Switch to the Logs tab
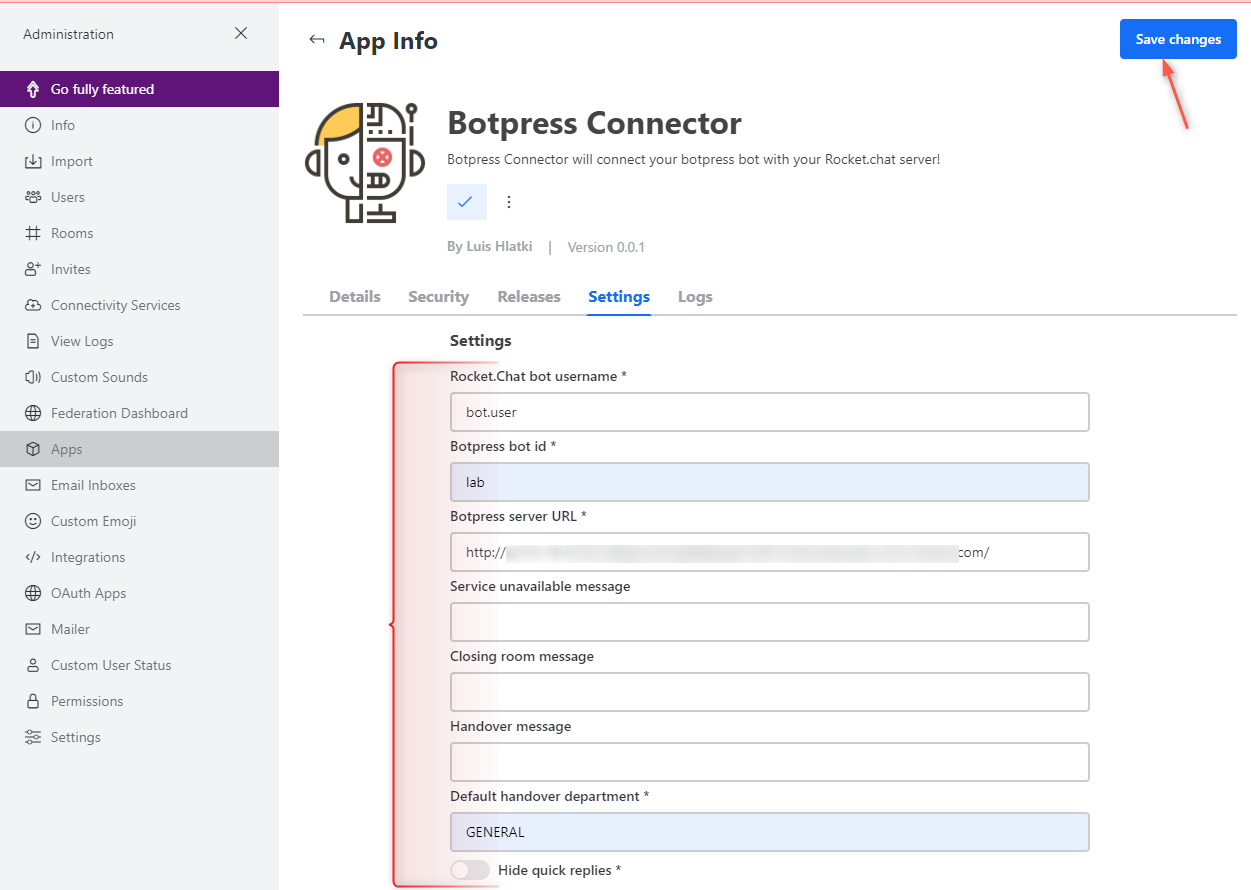Viewport: 1251px width, 890px height. point(695,297)
